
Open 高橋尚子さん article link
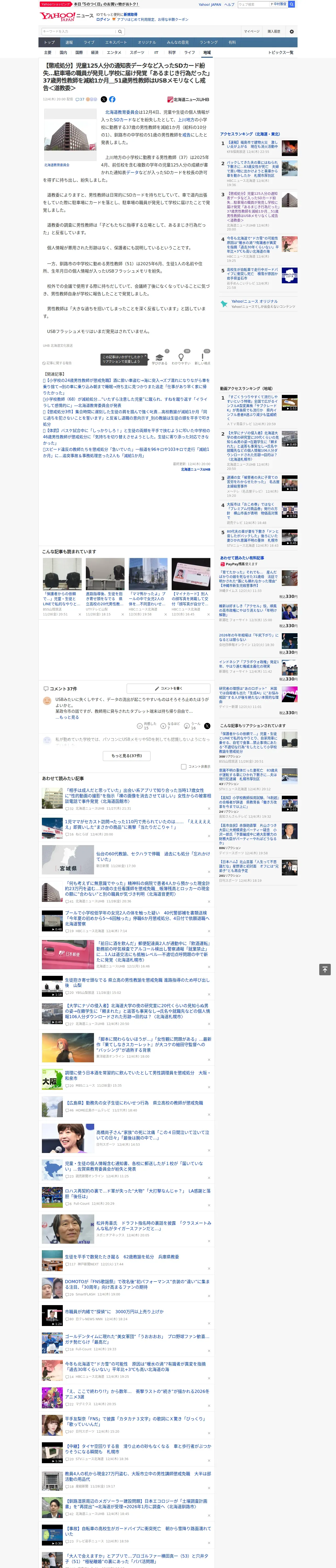point(153,1135)
